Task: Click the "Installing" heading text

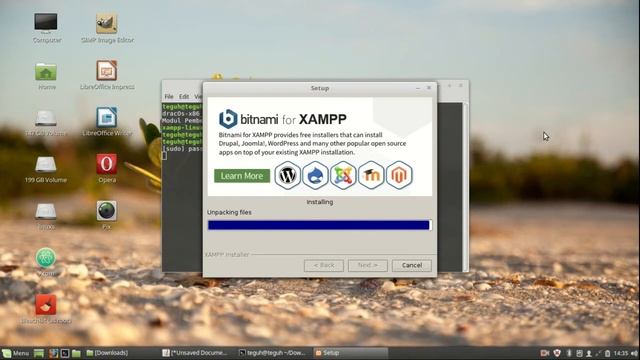Action: click(x=320, y=202)
